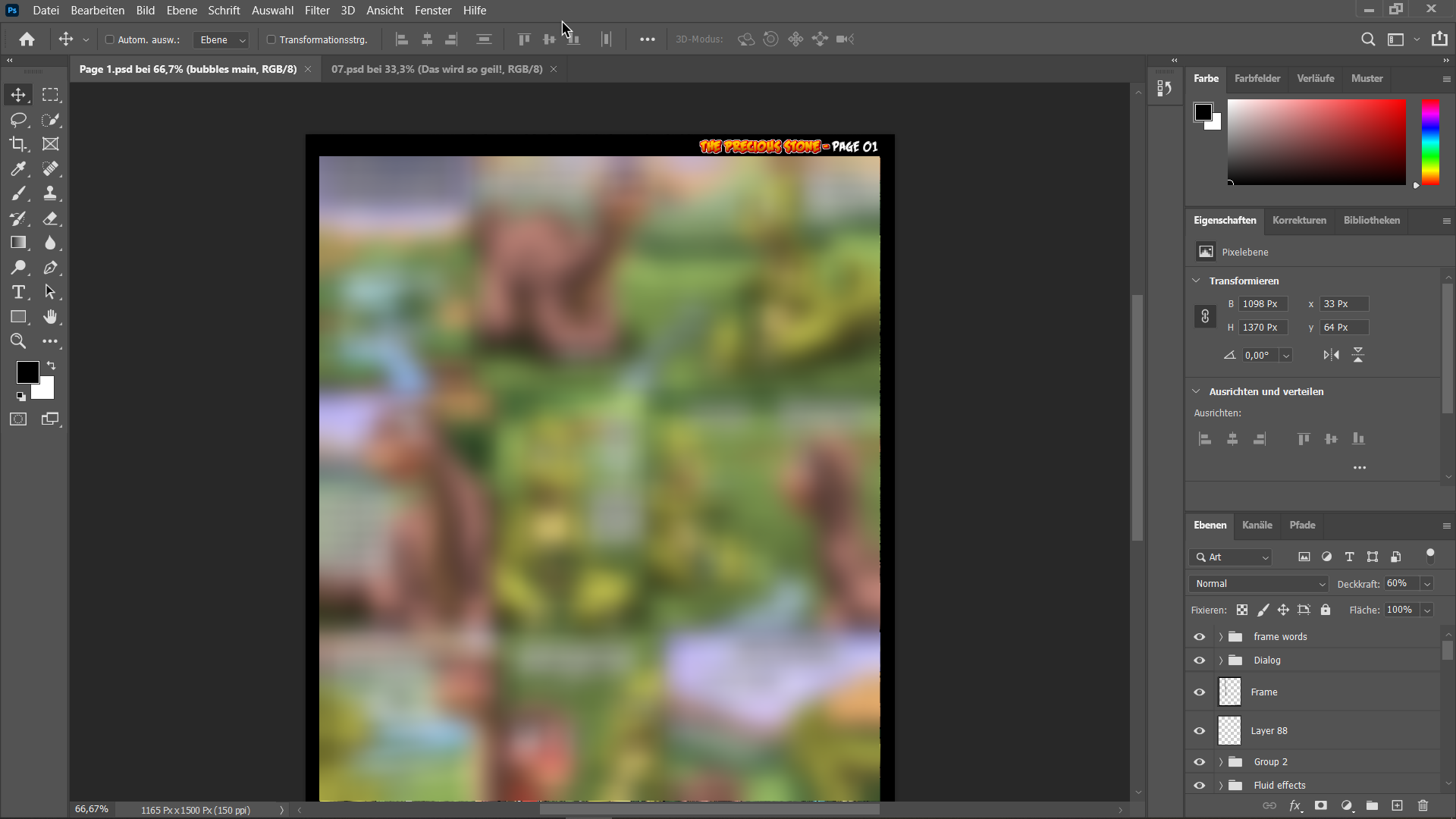Create a new layer group
1456x819 pixels.
[x=1372, y=805]
